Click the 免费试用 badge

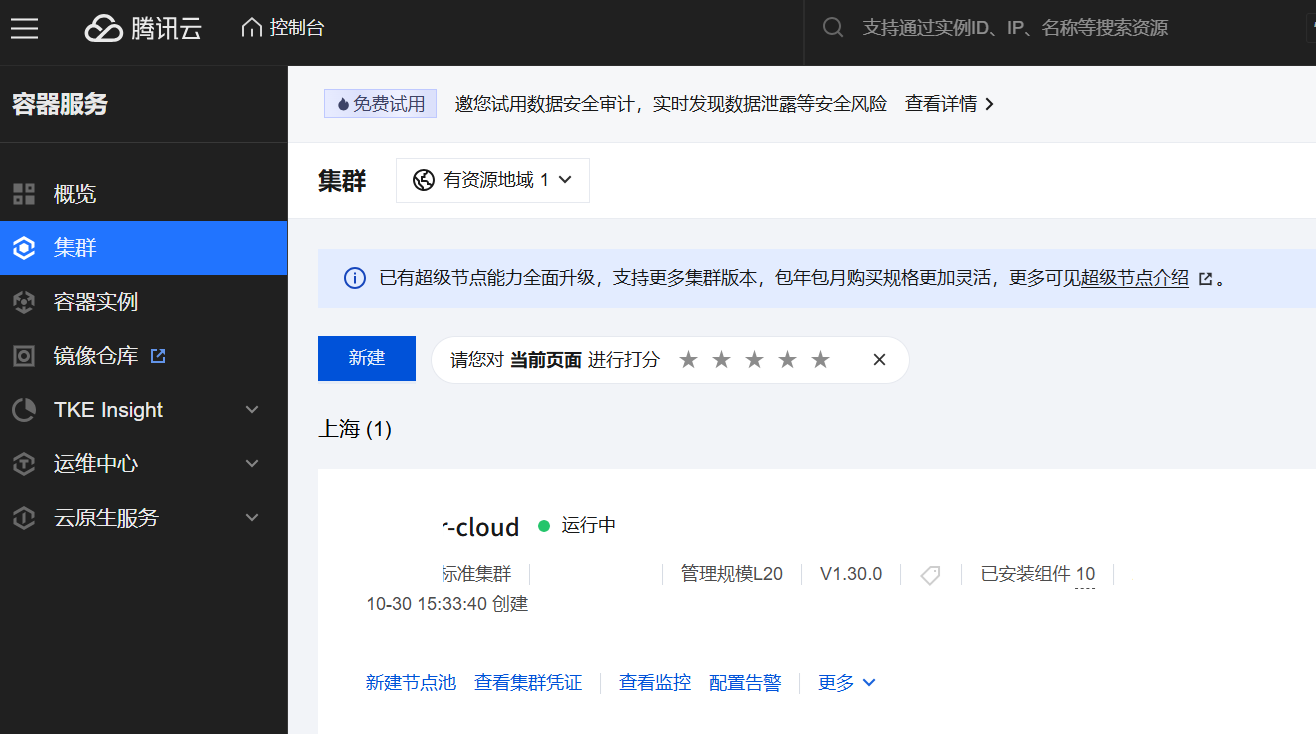(x=380, y=104)
